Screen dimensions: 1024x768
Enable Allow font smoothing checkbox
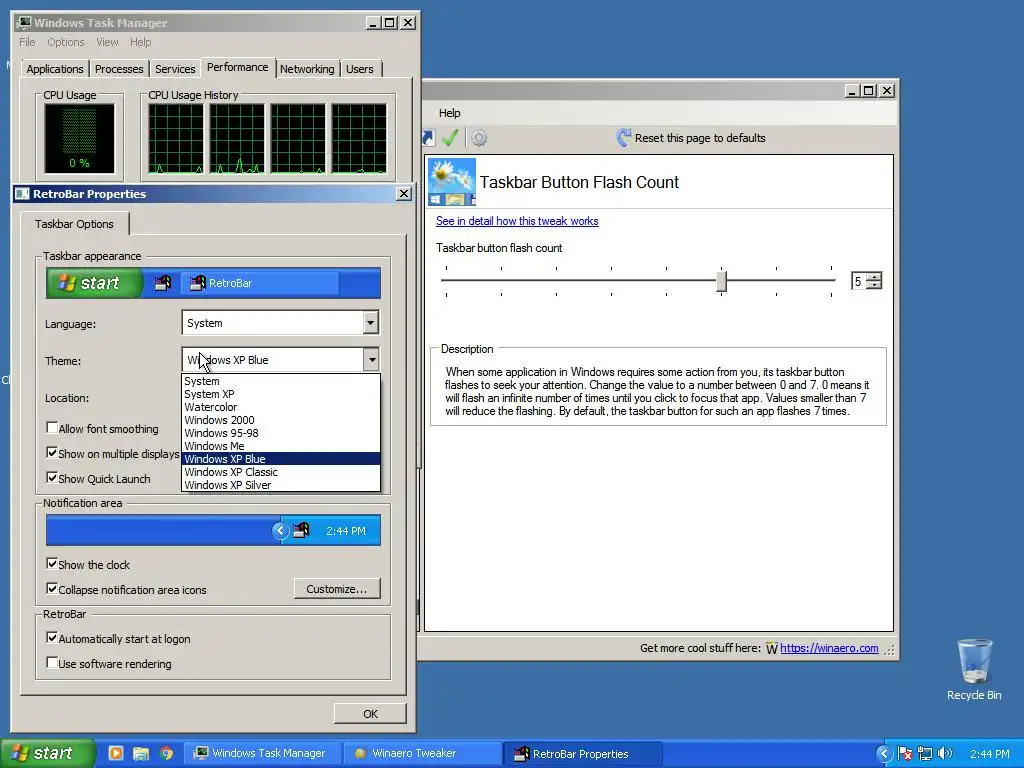(52, 428)
